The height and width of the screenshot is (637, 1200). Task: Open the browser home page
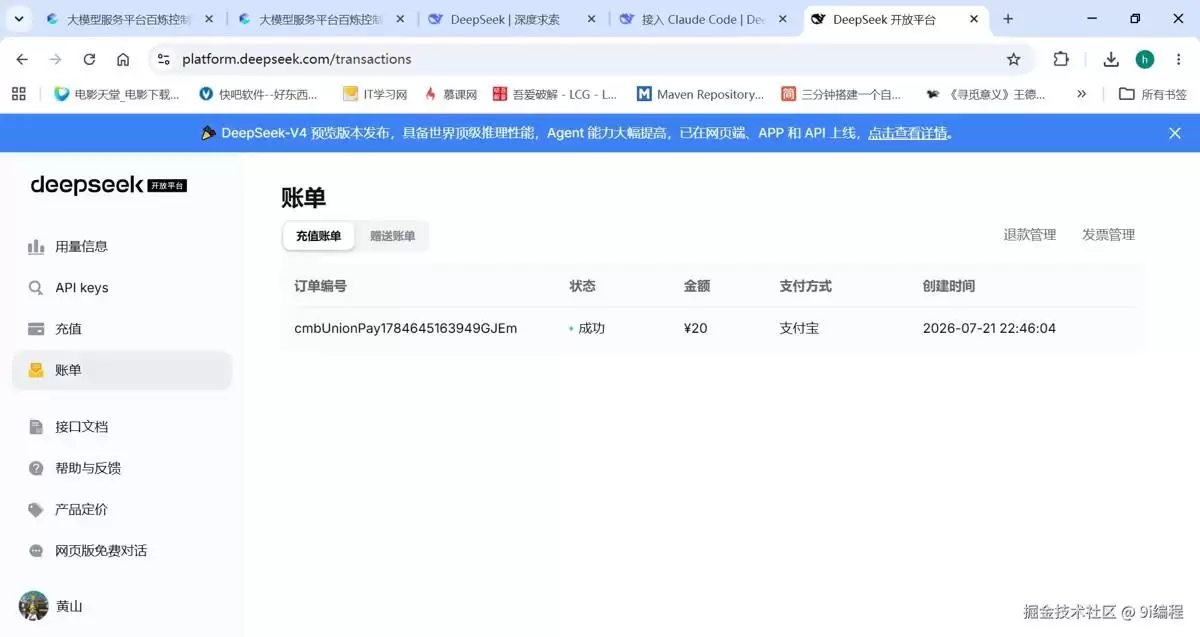(x=123, y=59)
